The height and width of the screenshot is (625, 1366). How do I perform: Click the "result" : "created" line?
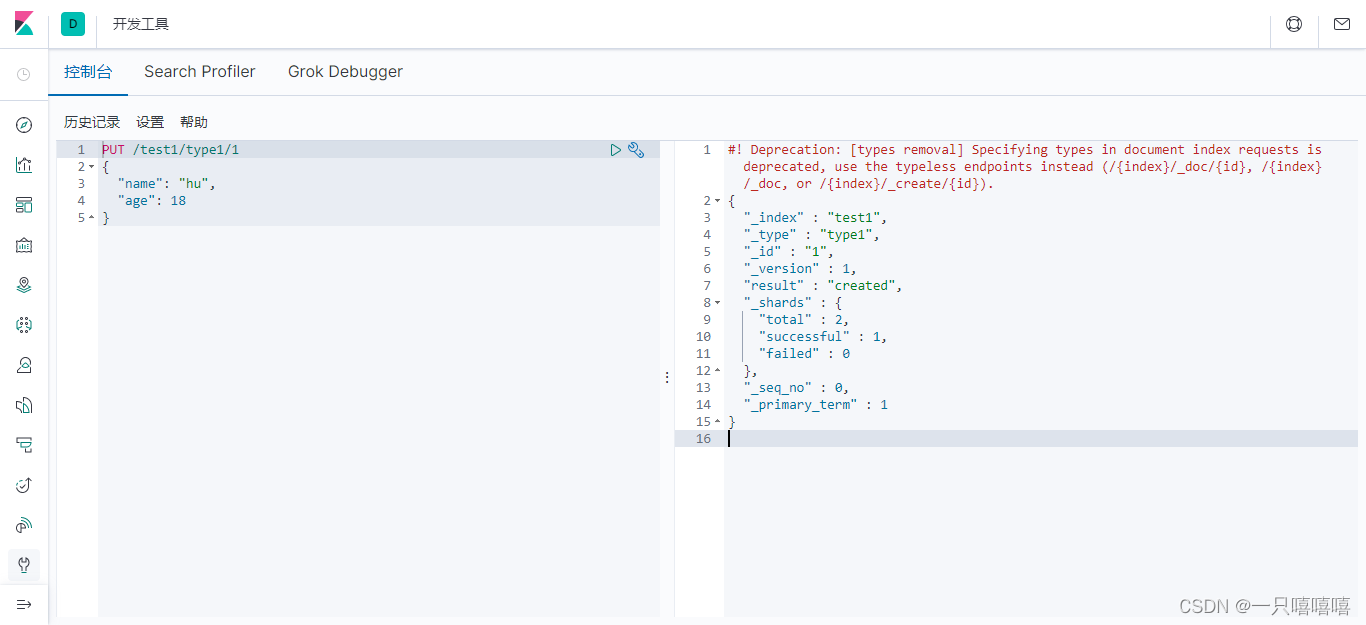(x=823, y=286)
